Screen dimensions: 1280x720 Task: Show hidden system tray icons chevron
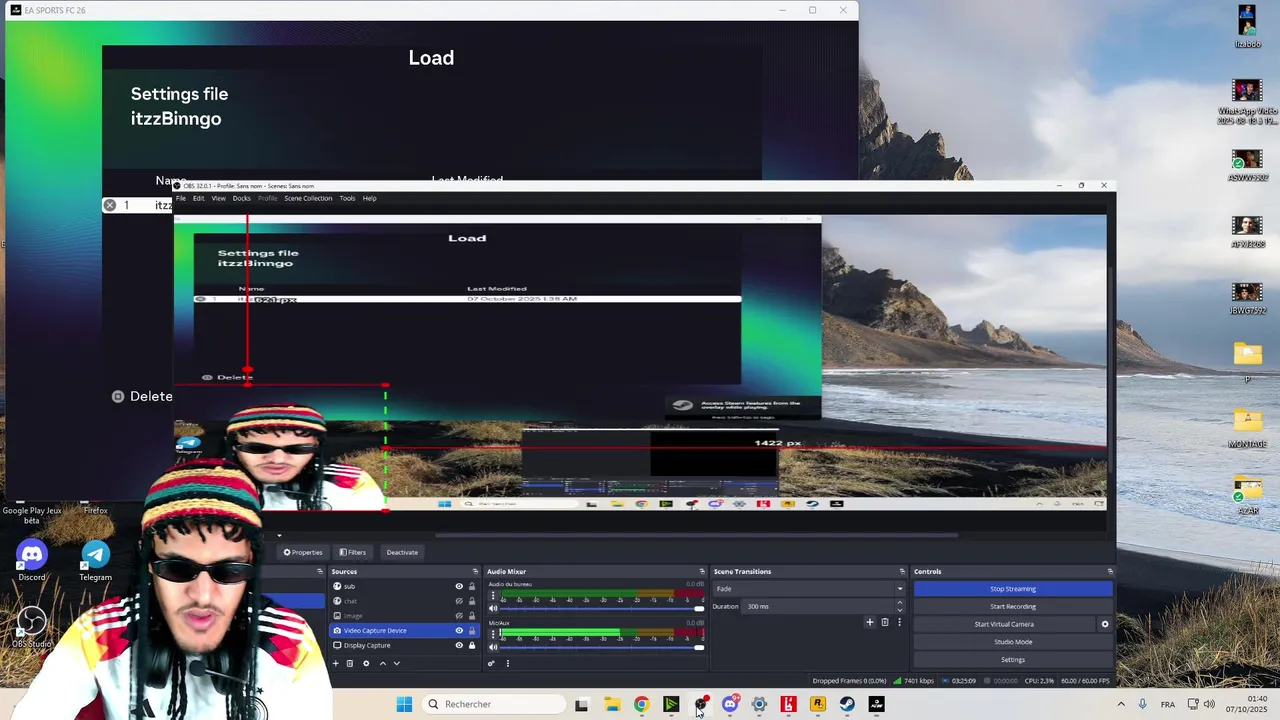[x=1120, y=704]
